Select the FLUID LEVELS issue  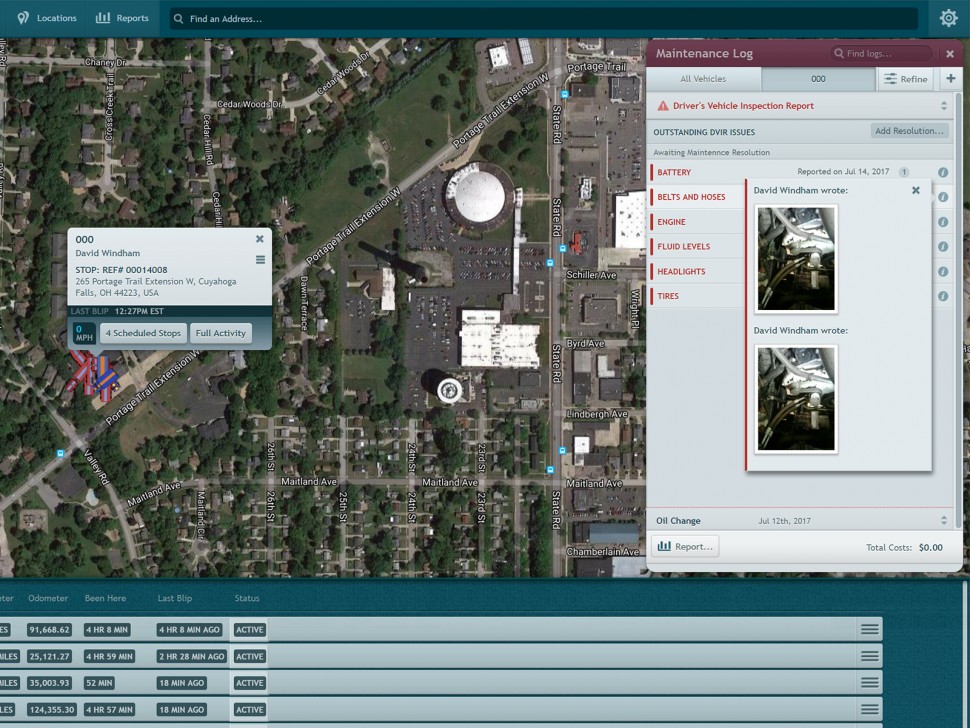[x=684, y=246]
